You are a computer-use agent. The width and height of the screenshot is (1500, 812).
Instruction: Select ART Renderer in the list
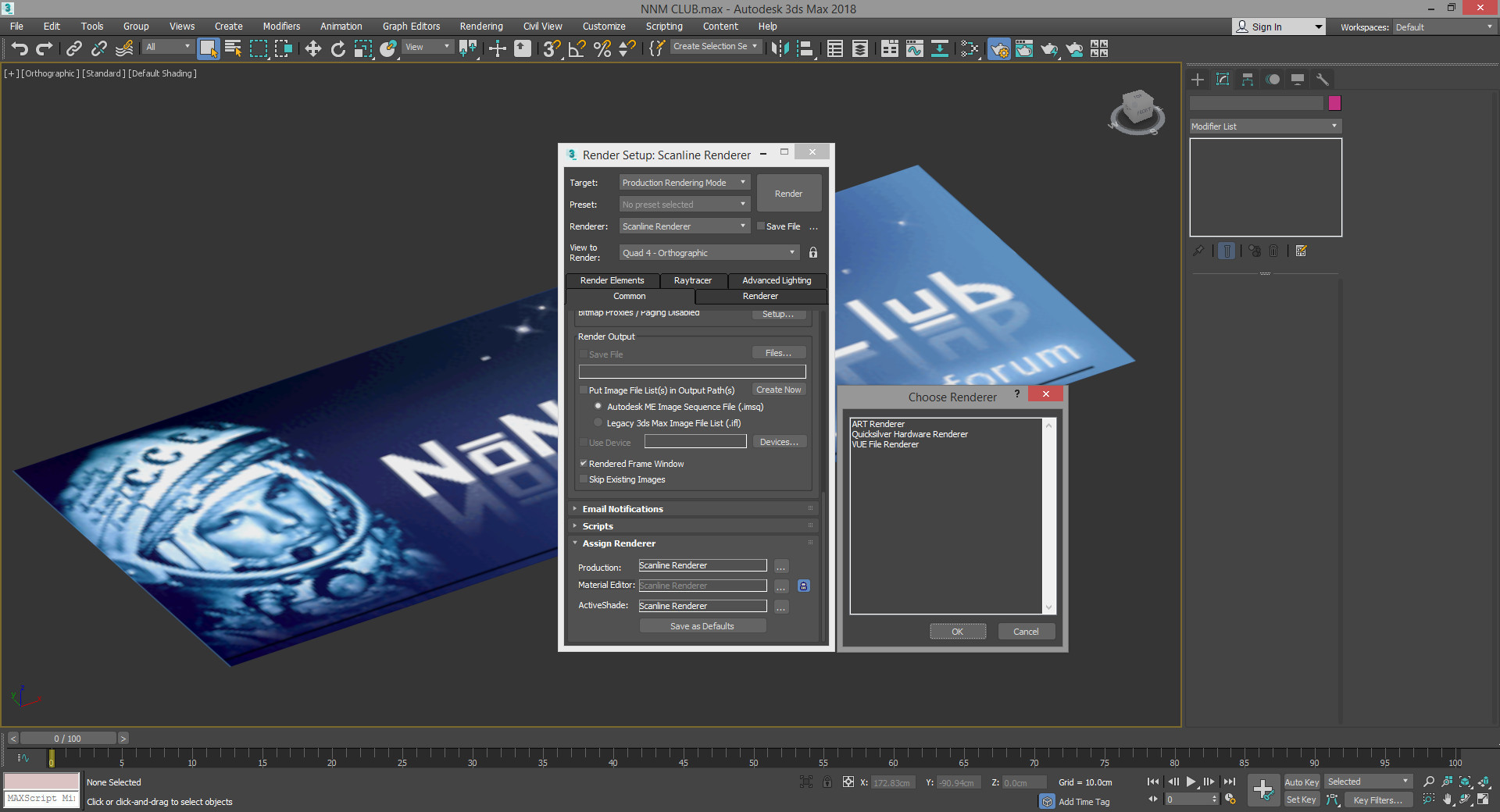coord(878,424)
